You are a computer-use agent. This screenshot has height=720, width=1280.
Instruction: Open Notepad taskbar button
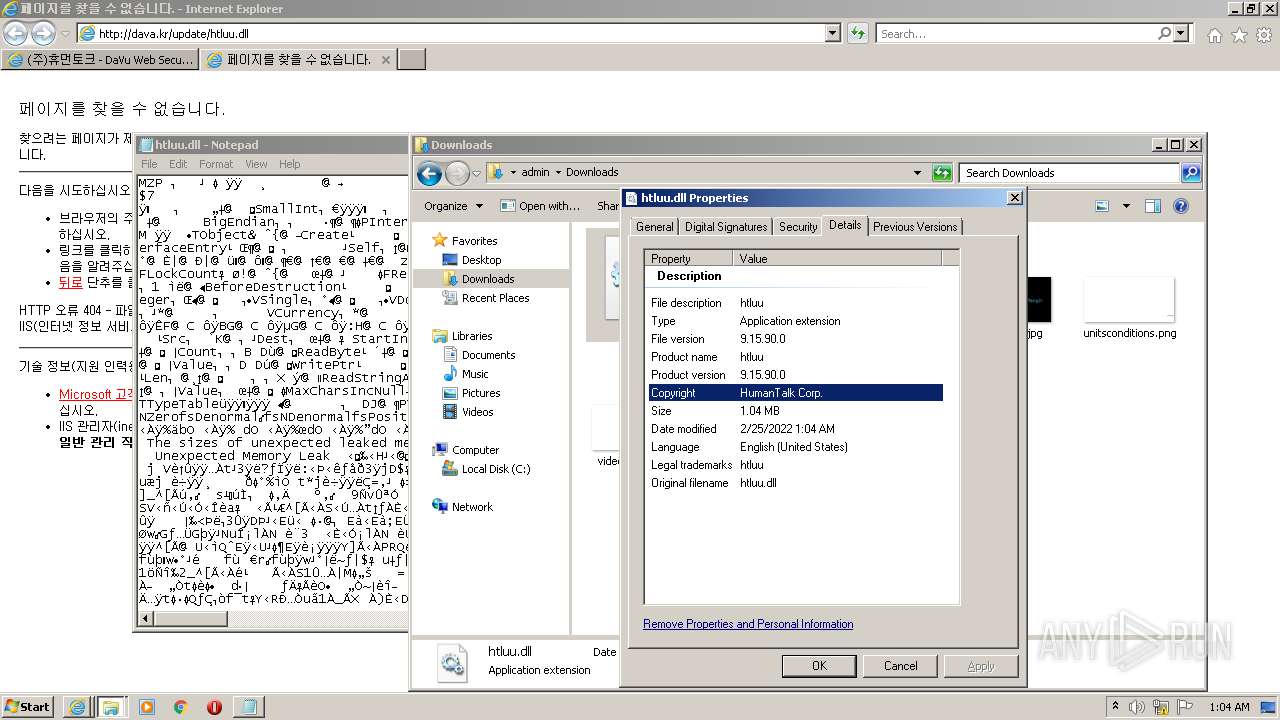pyautogui.click(x=248, y=707)
